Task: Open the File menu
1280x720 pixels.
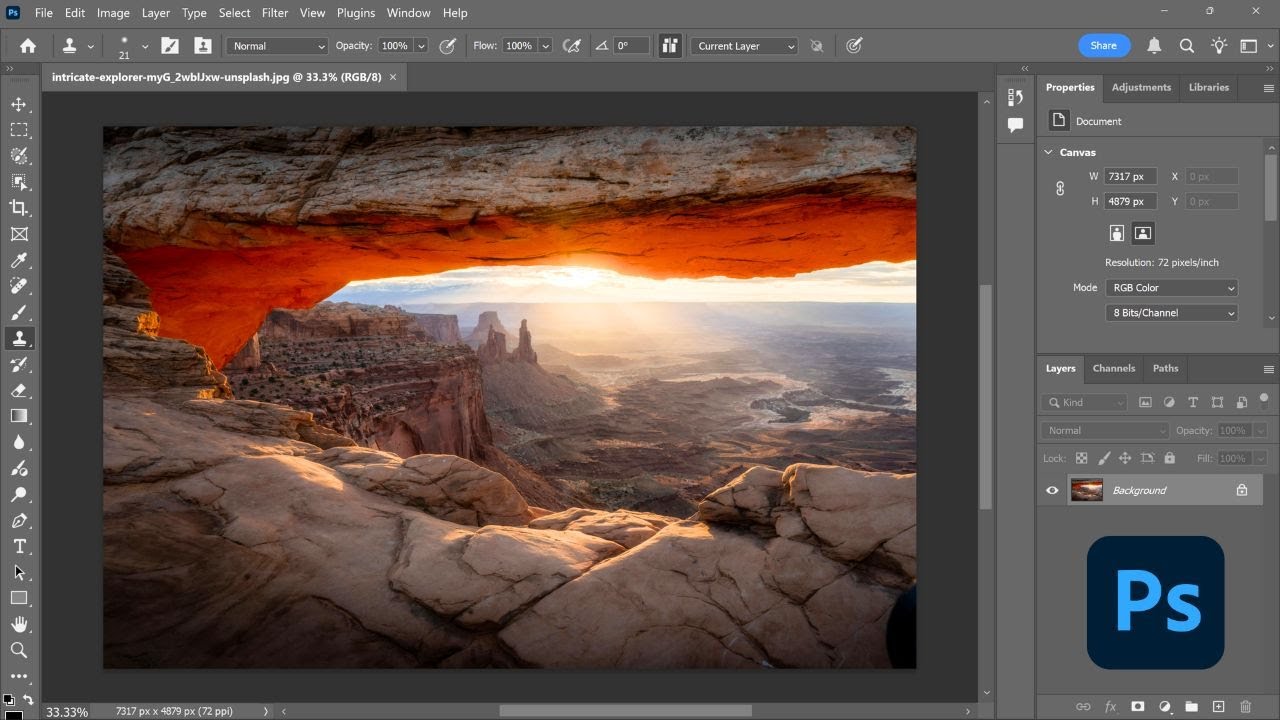Action: (x=43, y=13)
